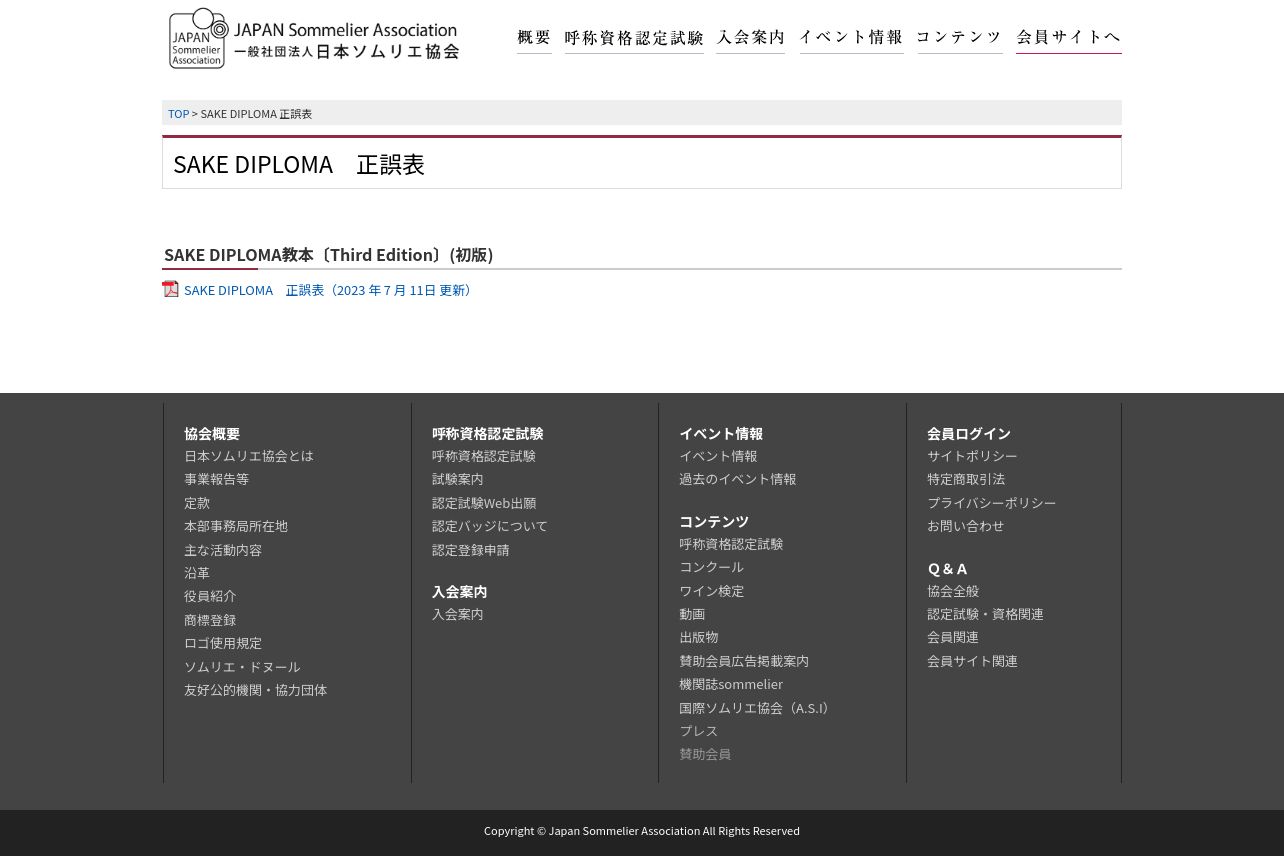Open the コンクール footer link
The height and width of the screenshot is (857, 1284).
tap(711, 567)
